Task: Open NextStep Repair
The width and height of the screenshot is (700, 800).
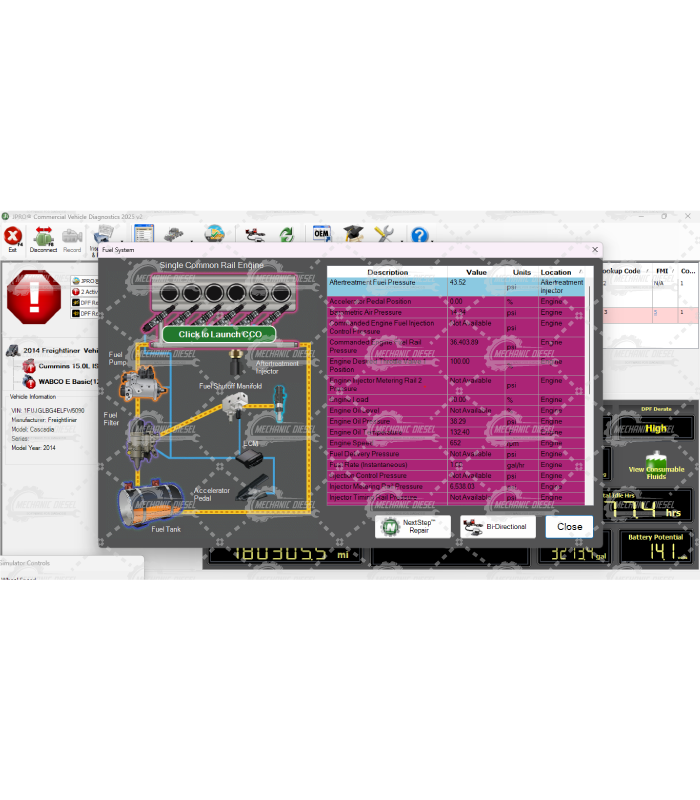Action: 413,526
